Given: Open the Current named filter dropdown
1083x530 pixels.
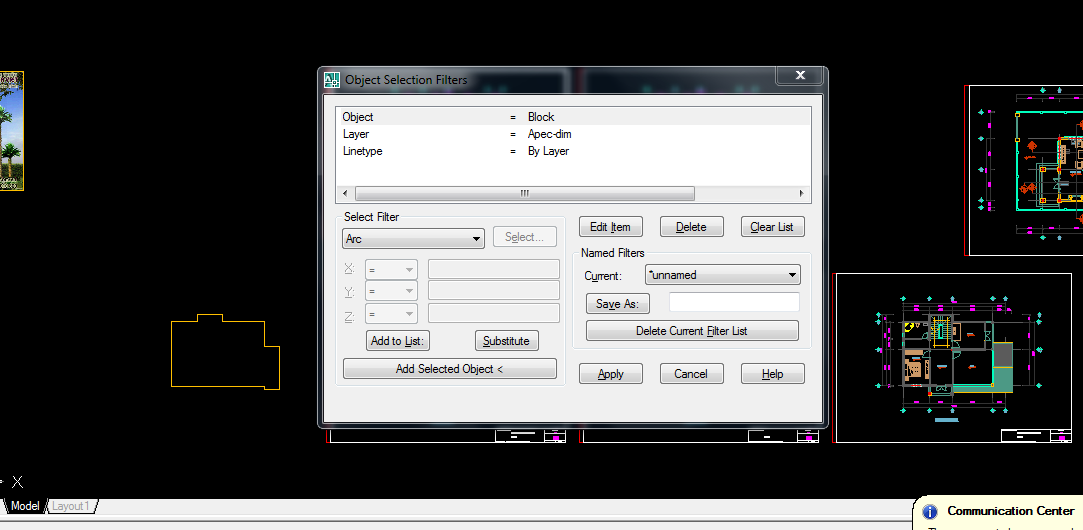Looking at the screenshot, I should click(x=722, y=274).
